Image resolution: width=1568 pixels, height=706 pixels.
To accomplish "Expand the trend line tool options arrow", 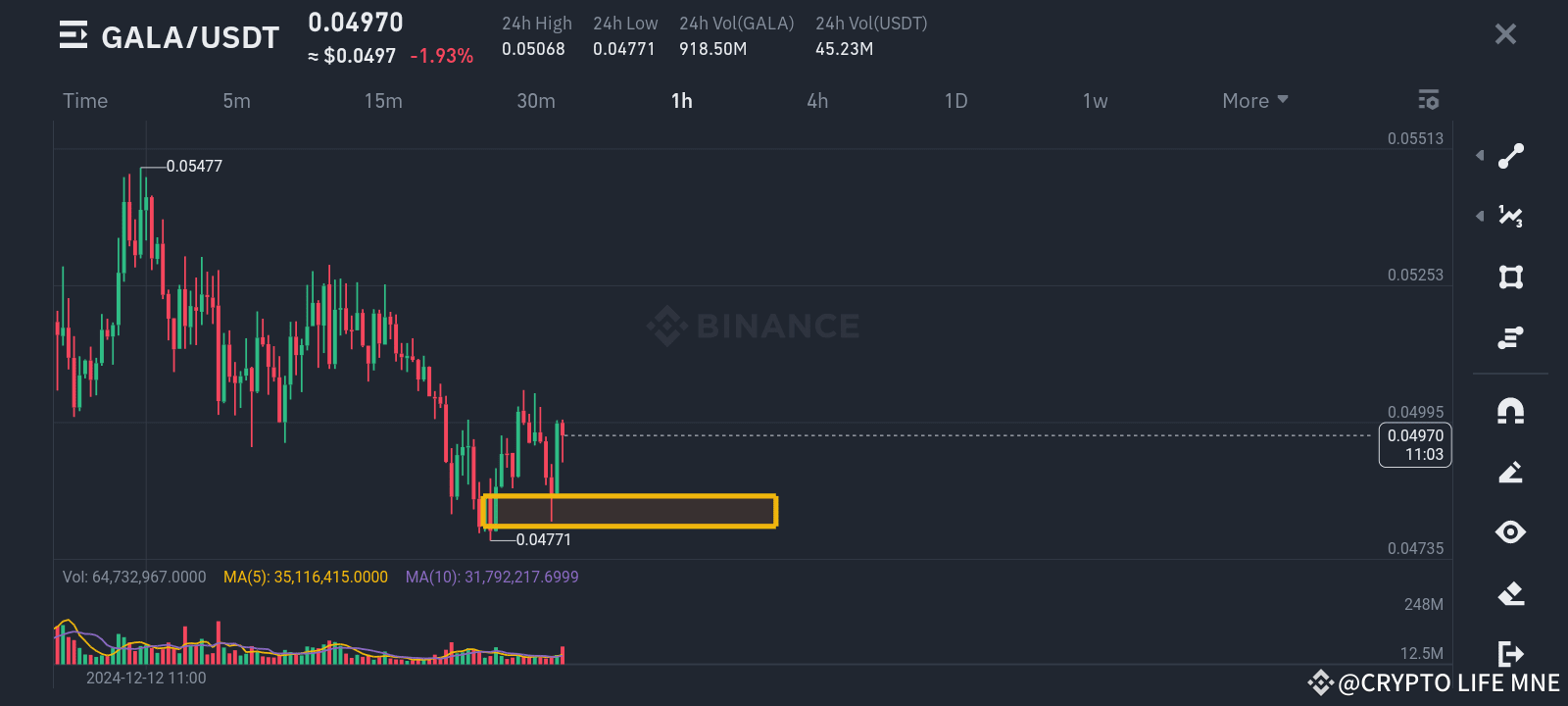I will 1480,155.
